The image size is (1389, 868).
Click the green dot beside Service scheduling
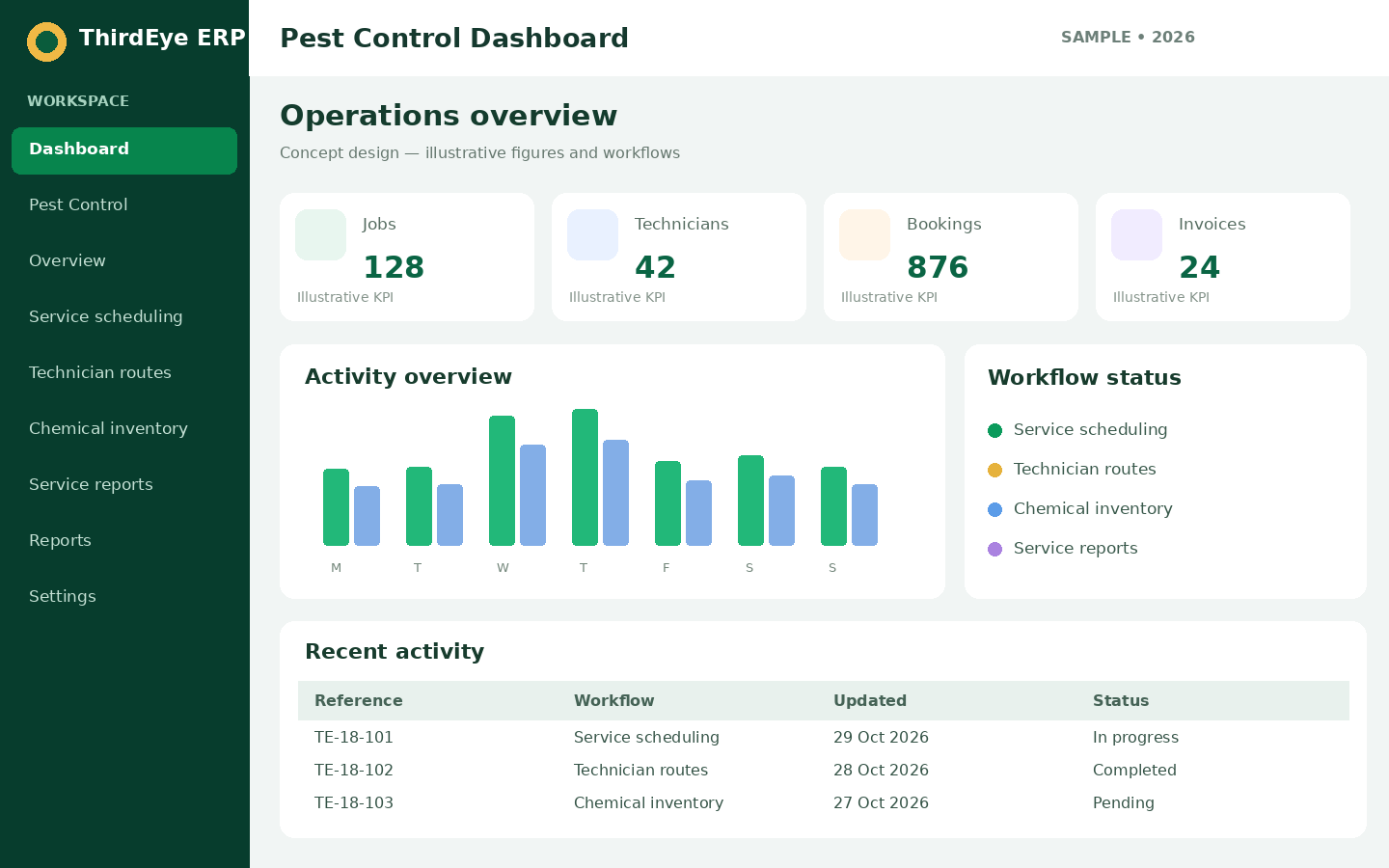pos(995,430)
